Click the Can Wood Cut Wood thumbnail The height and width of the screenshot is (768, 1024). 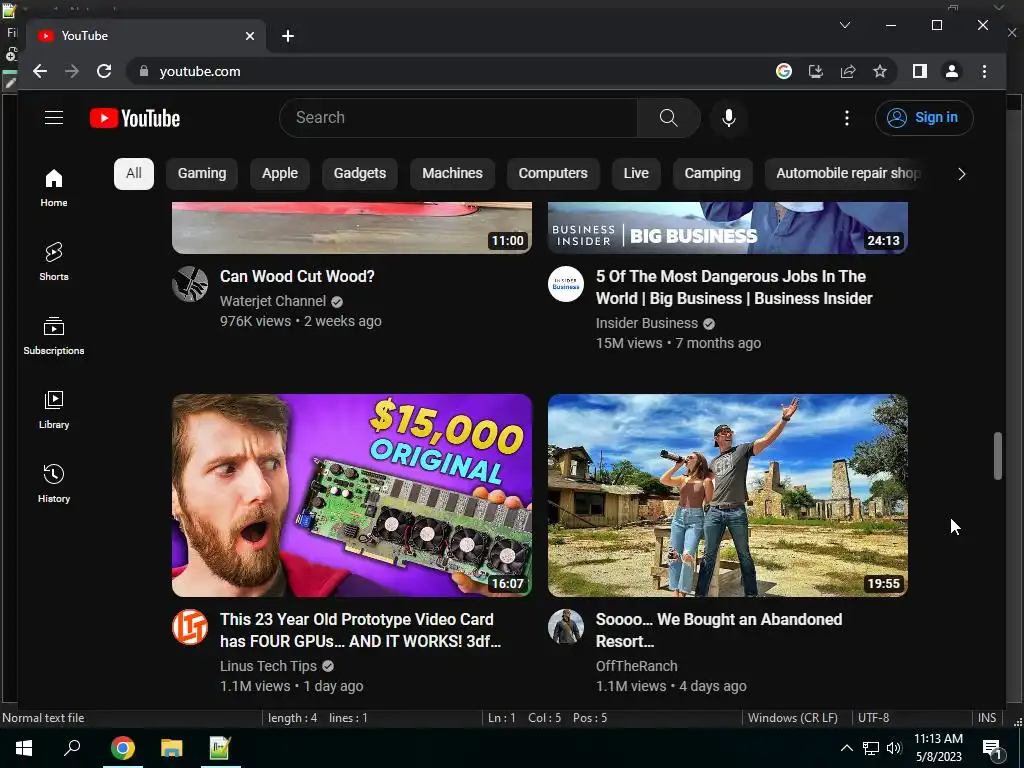click(x=352, y=227)
